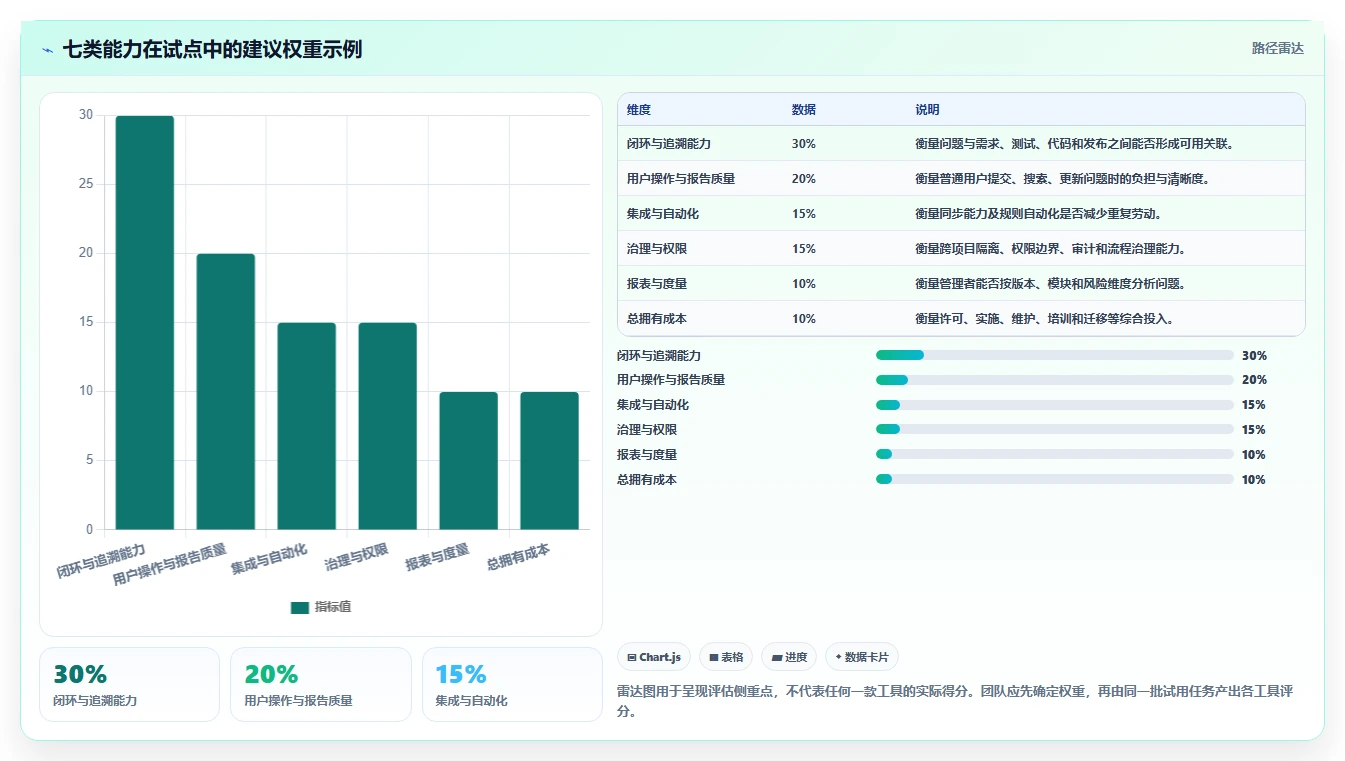Click description 衡量同步能力及规则自动化是否减少重复劳动
1345x761 pixels.
(x=1038, y=214)
